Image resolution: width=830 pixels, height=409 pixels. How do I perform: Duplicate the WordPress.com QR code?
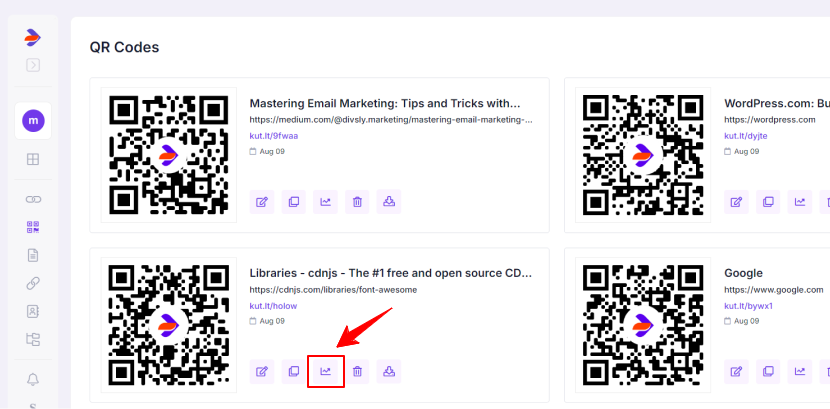pos(768,202)
